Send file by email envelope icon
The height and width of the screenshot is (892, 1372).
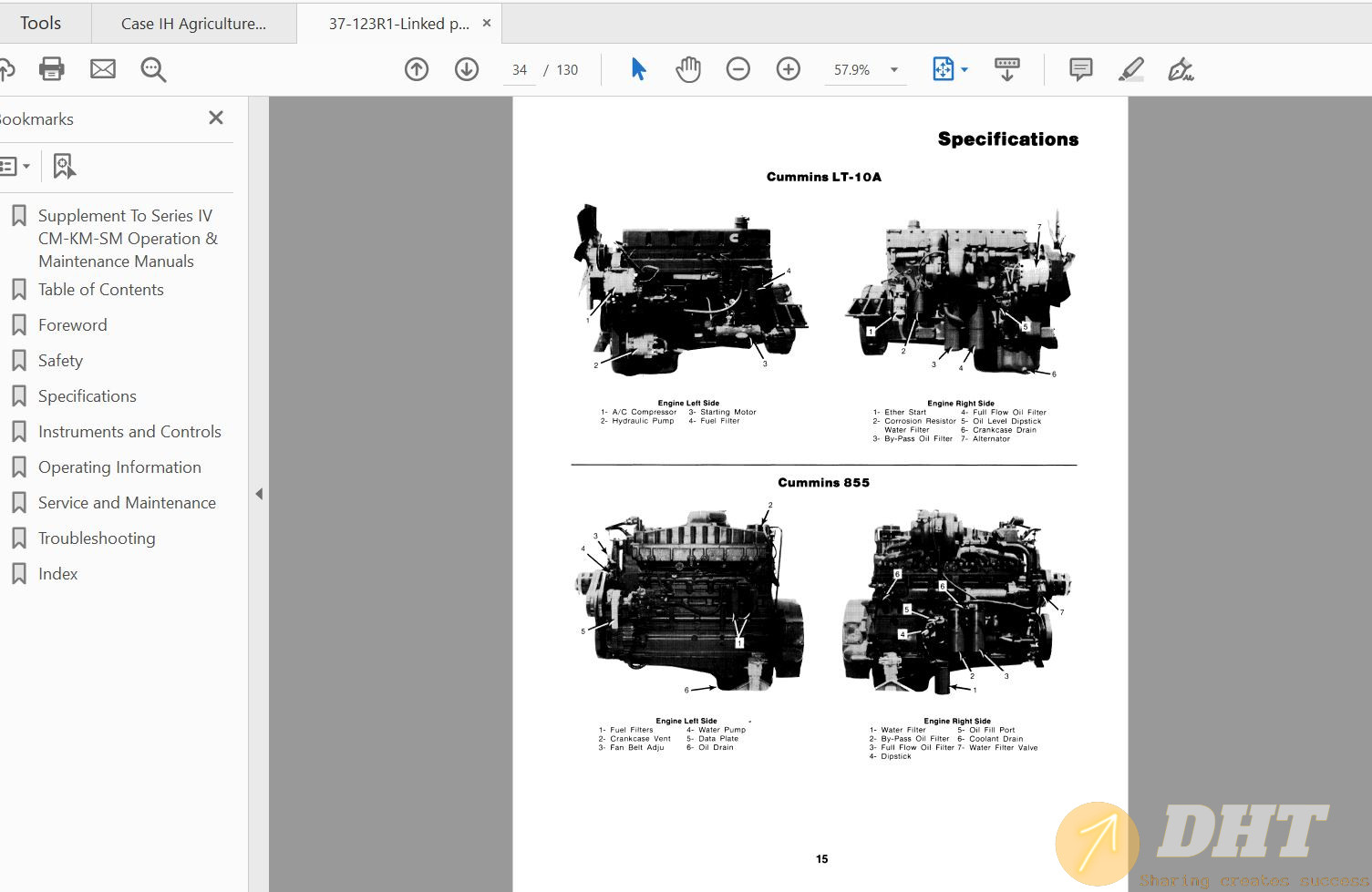pos(103,69)
